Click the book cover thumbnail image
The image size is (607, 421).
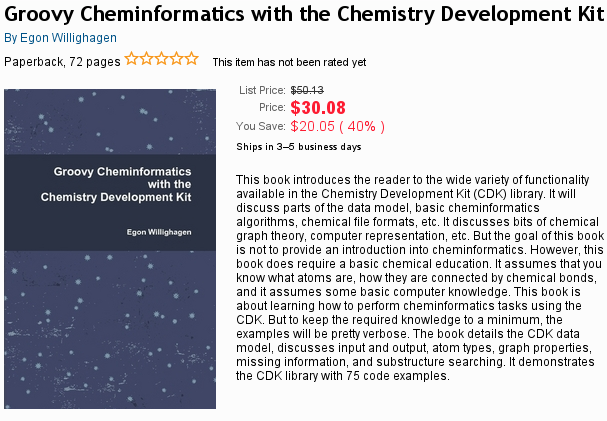coord(110,249)
